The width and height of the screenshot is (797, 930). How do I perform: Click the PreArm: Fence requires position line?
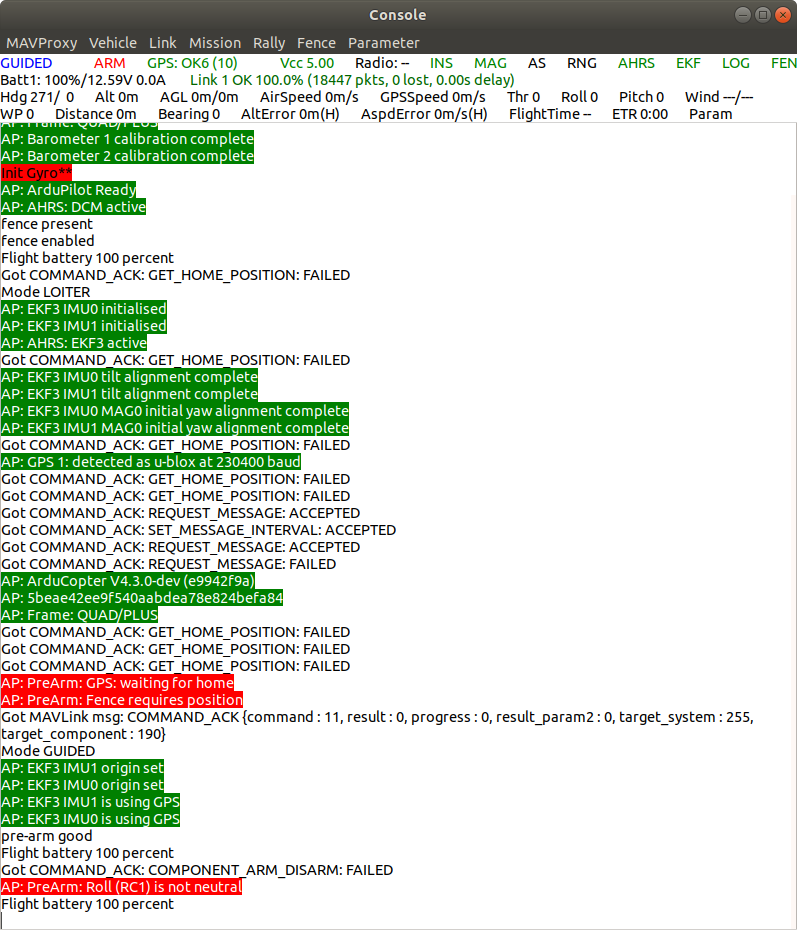pos(122,700)
